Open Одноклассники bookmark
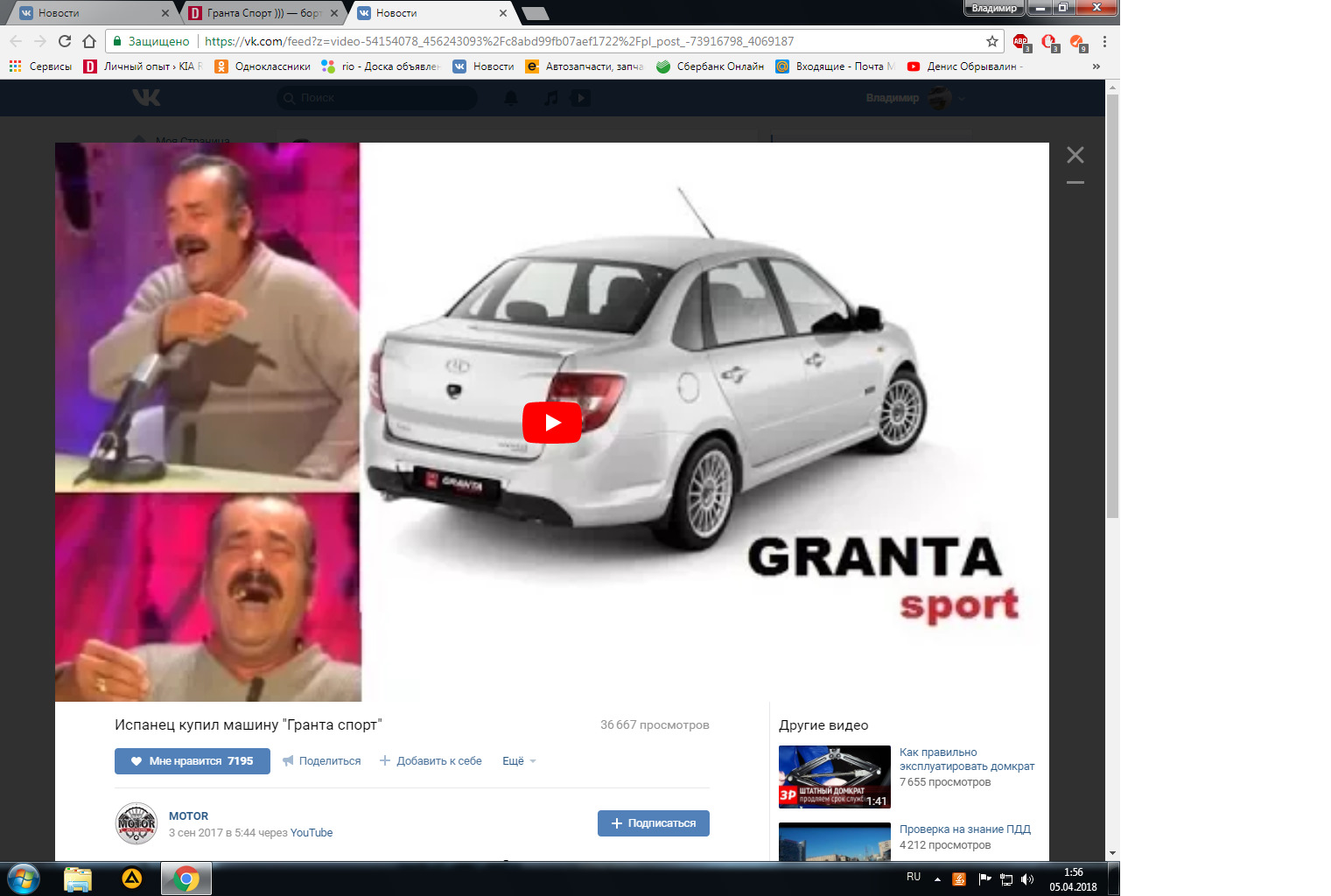This screenshot has width=1331, height=896. point(263,66)
